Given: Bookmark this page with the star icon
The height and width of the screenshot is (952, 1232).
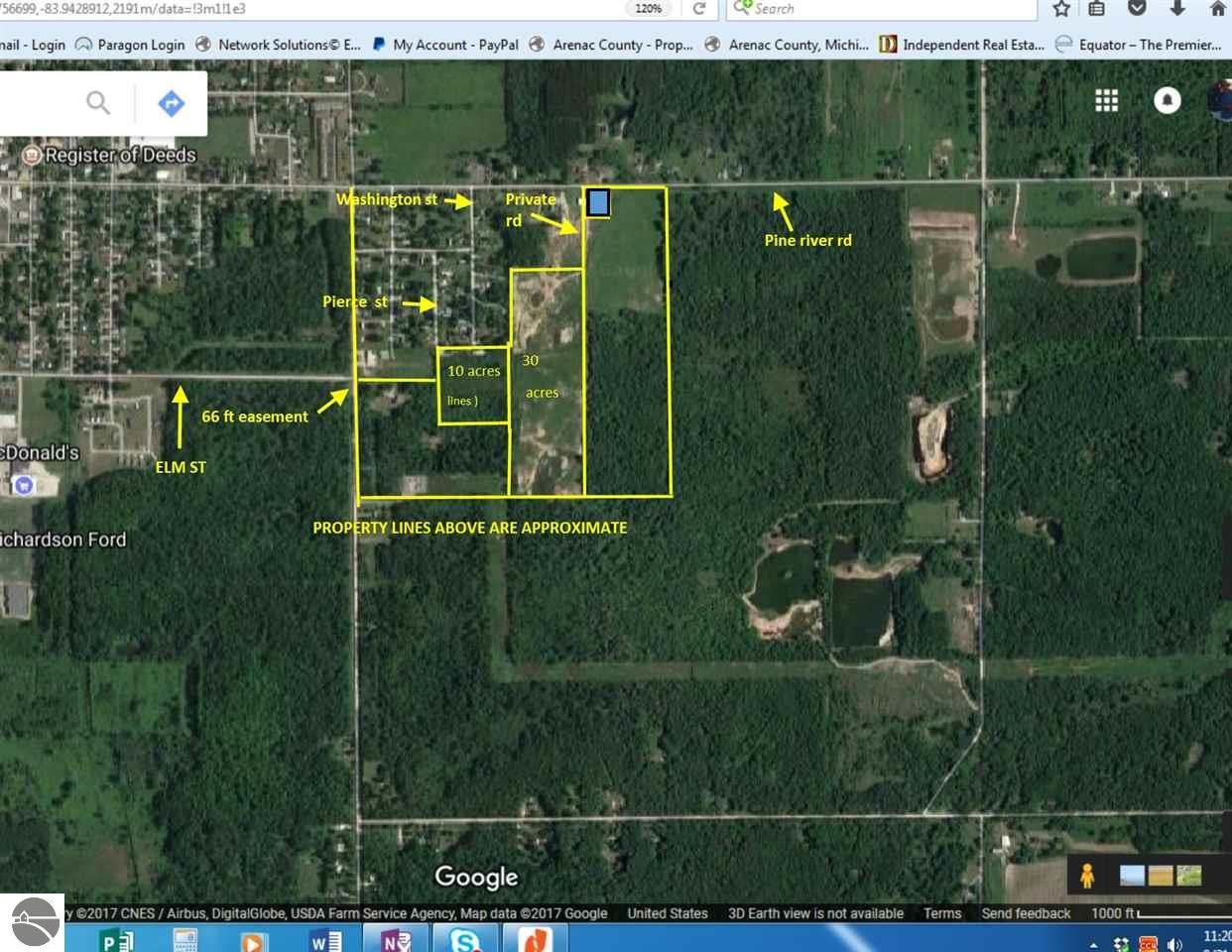Looking at the screenshot, I should (x=1061, y=9).
